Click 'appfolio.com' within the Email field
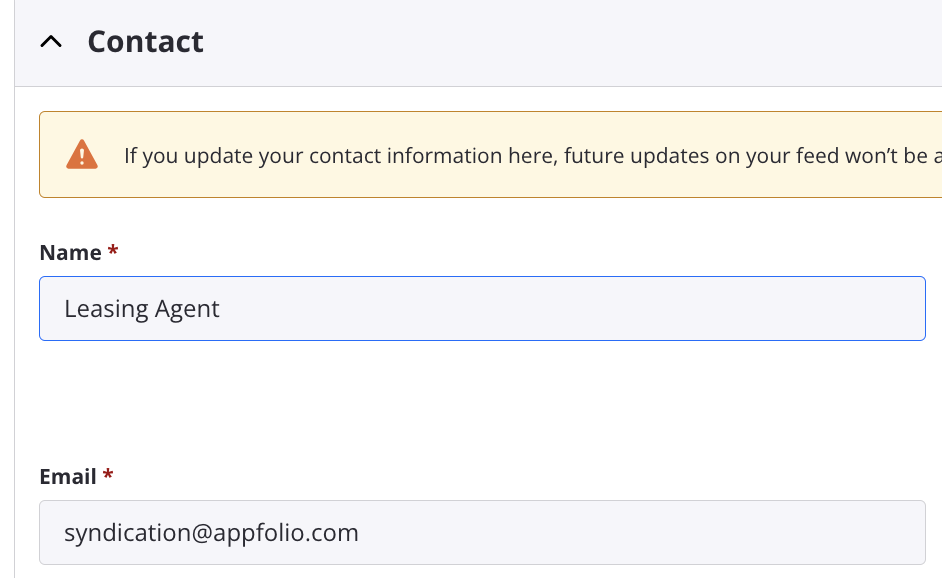The height and width of the screenshot is (578, 942). click(285, 533)
